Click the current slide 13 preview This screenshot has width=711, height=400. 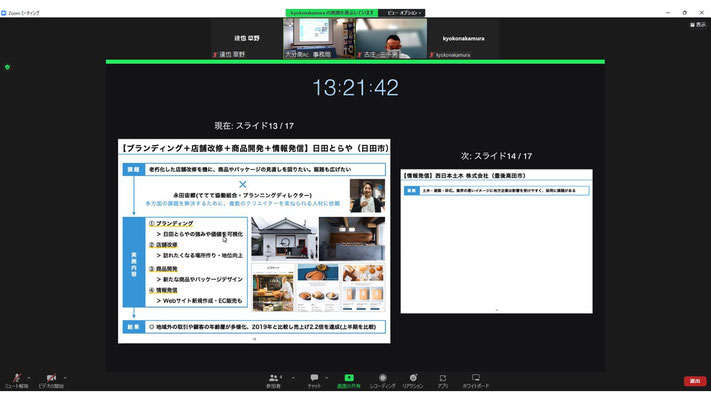pyautogui.click(x=254, y=241)
